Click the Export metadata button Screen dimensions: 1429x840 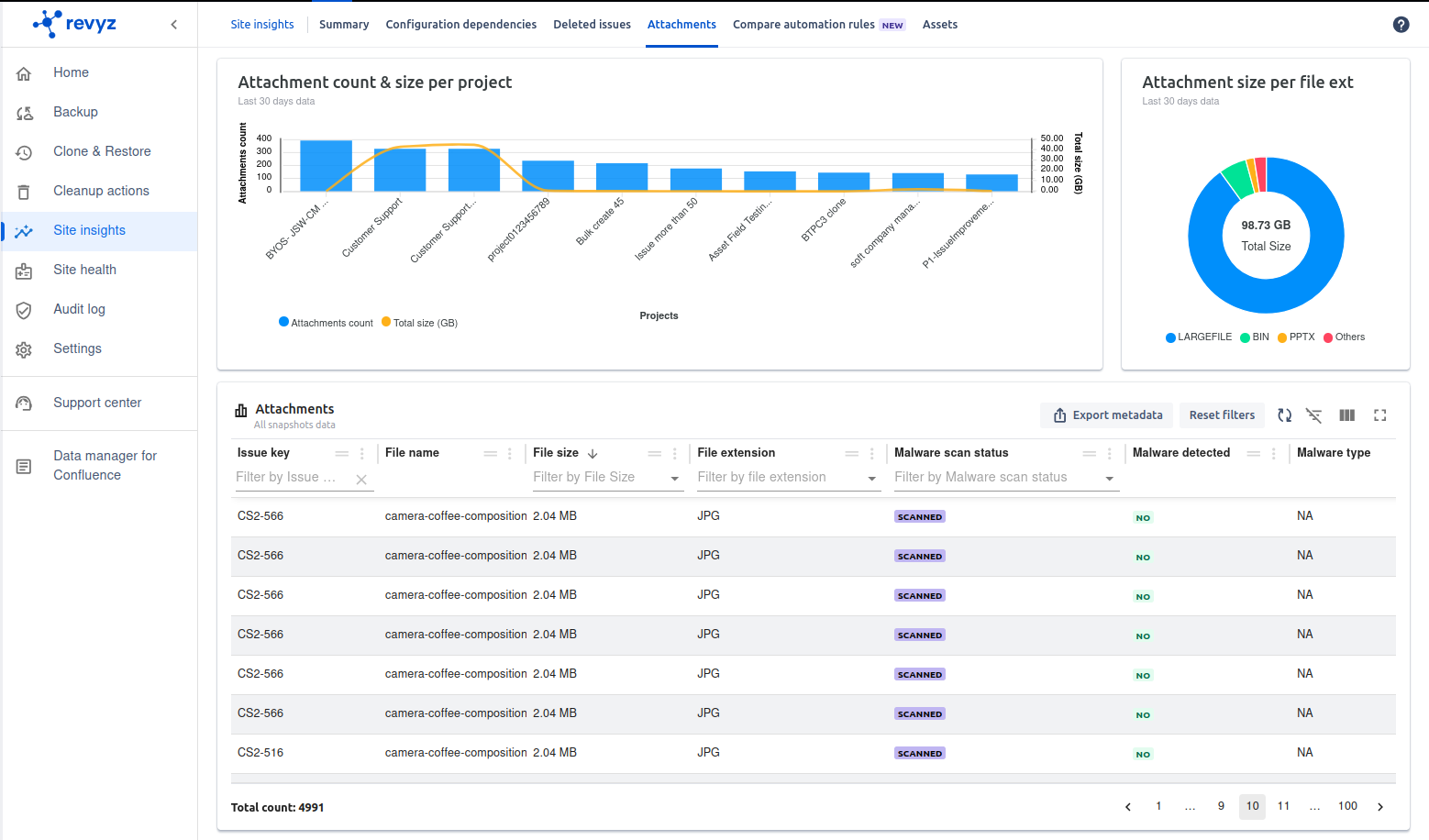tap(1108, 415)
